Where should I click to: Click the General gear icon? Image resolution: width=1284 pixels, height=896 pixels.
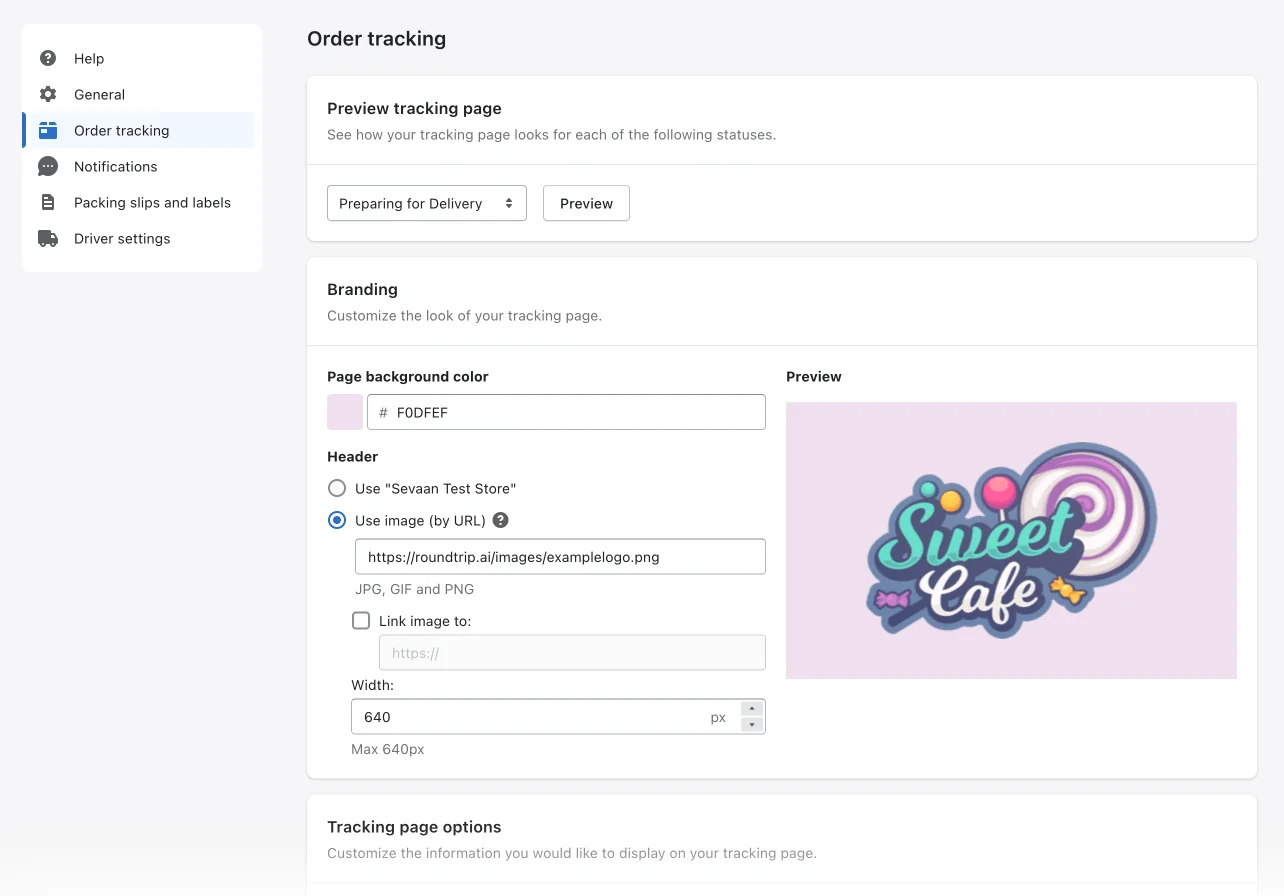click(x=48, y=94)
